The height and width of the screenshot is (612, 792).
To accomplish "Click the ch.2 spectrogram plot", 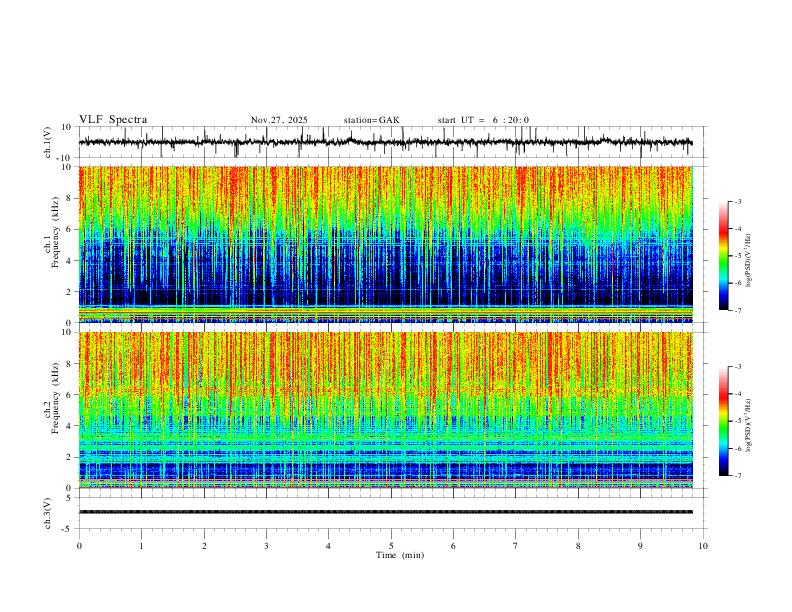I will point(385,410).
